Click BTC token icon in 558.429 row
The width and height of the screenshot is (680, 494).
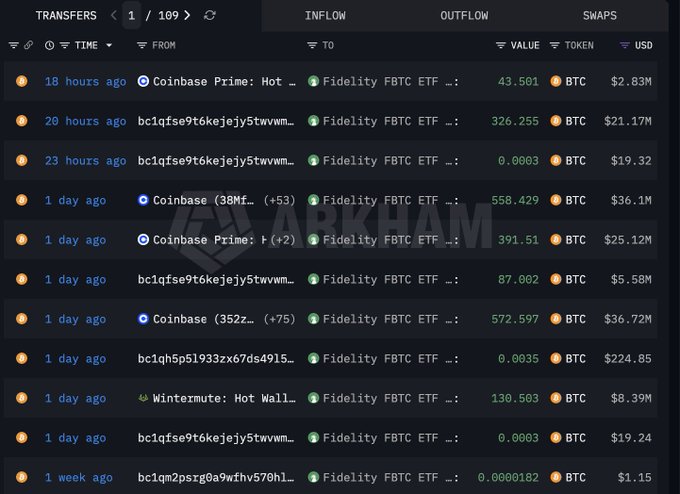pyautogui.click(x=556, y=200)
